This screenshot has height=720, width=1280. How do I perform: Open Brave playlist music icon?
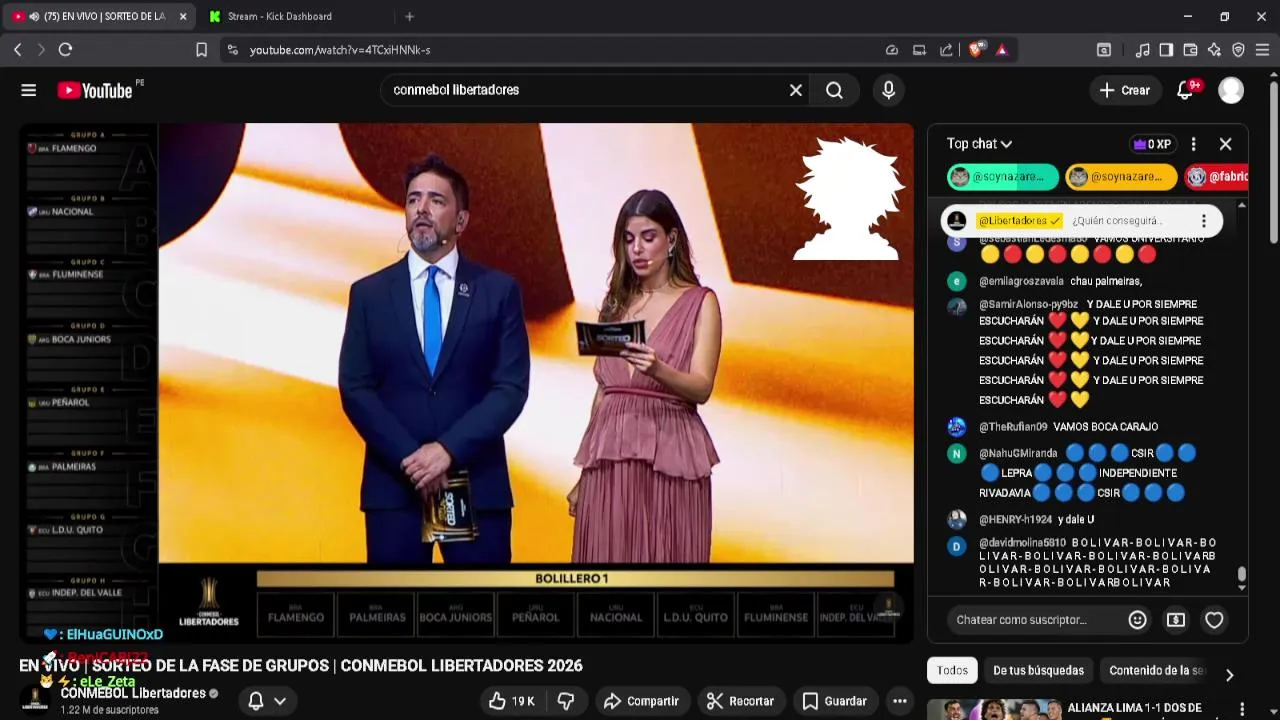1142,50
